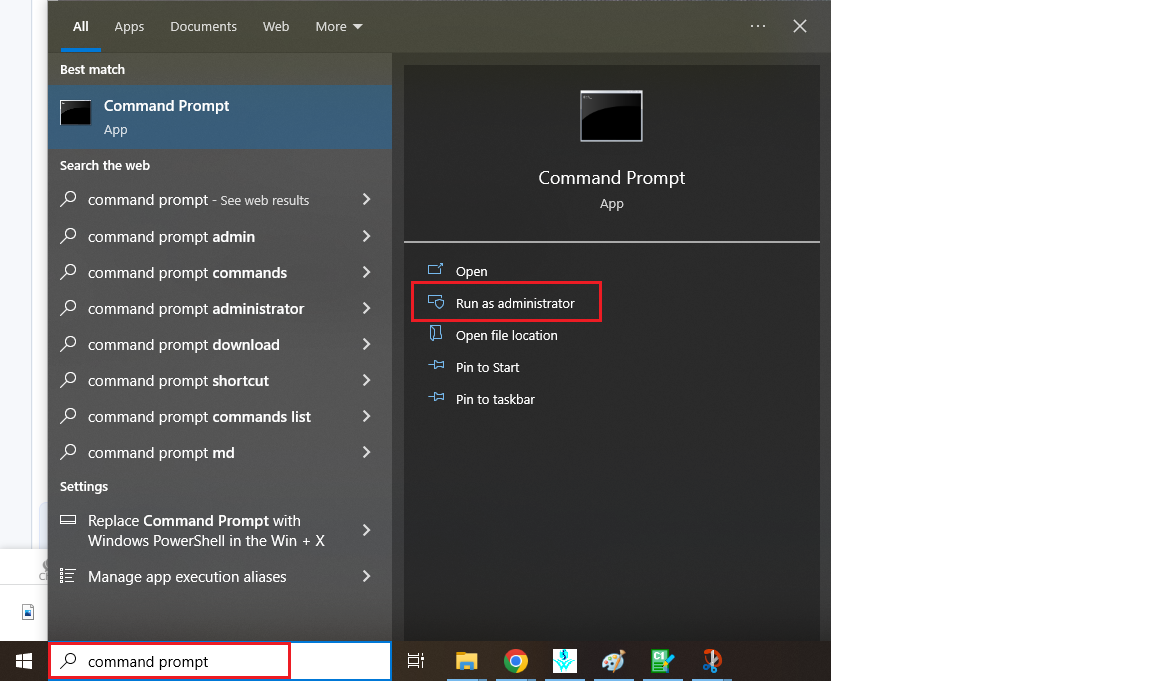Image resolution: width=1152 pixels, height=681 pixels.
Task: Open the three-dots options menu in search
Action: pos(758,26)
